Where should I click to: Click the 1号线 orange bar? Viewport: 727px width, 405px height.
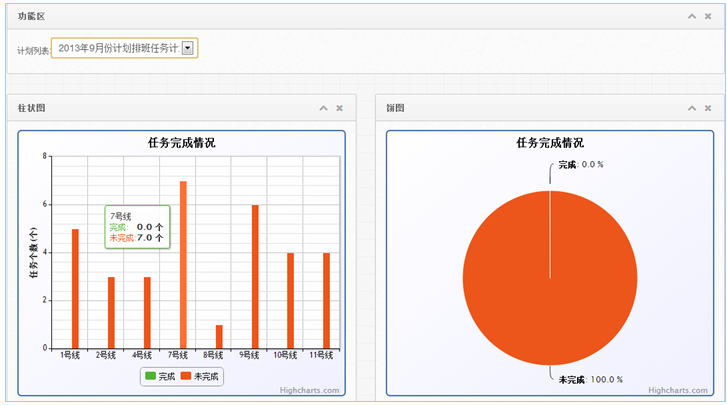pyautogui.click(x=75, y=289)
